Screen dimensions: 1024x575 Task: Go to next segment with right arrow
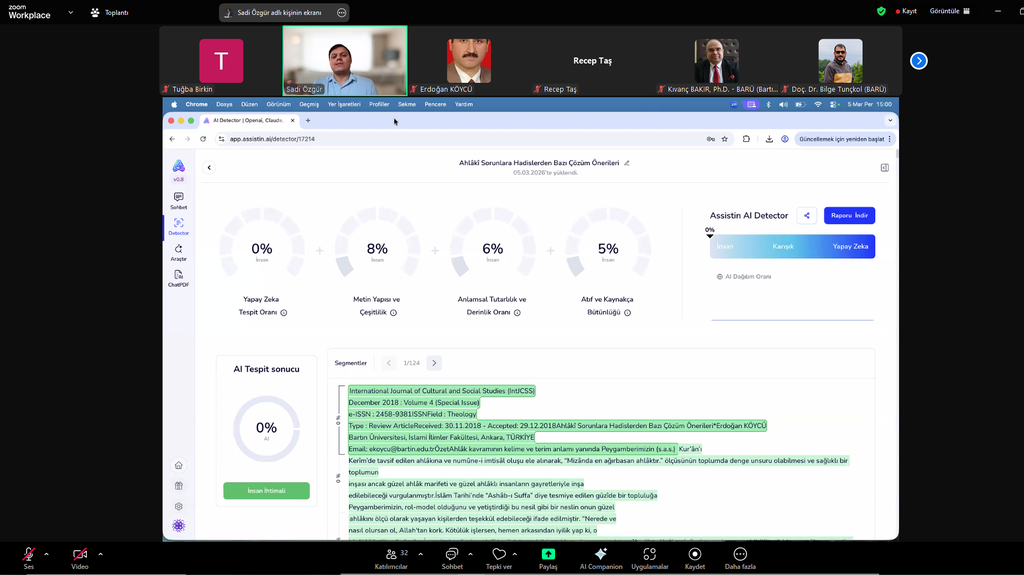(434, 363)
